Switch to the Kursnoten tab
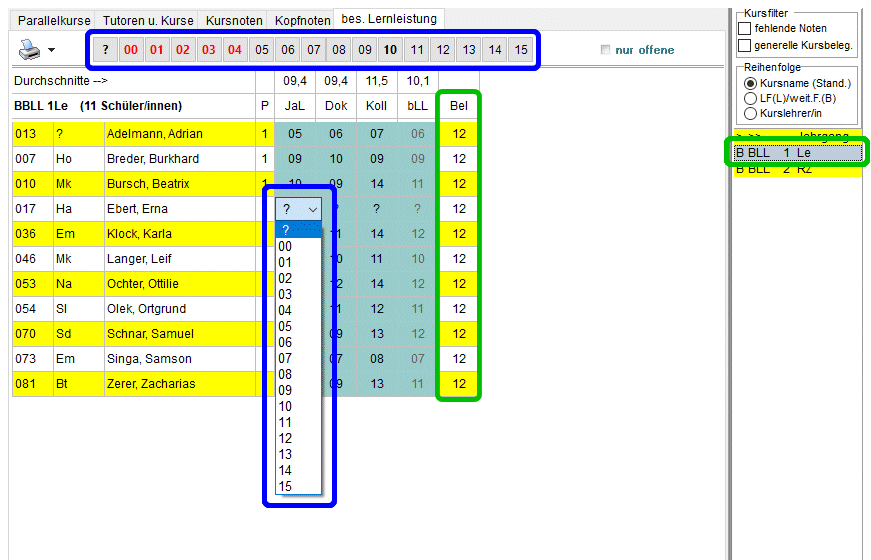 pyautogui.click(x=232, y=20)
